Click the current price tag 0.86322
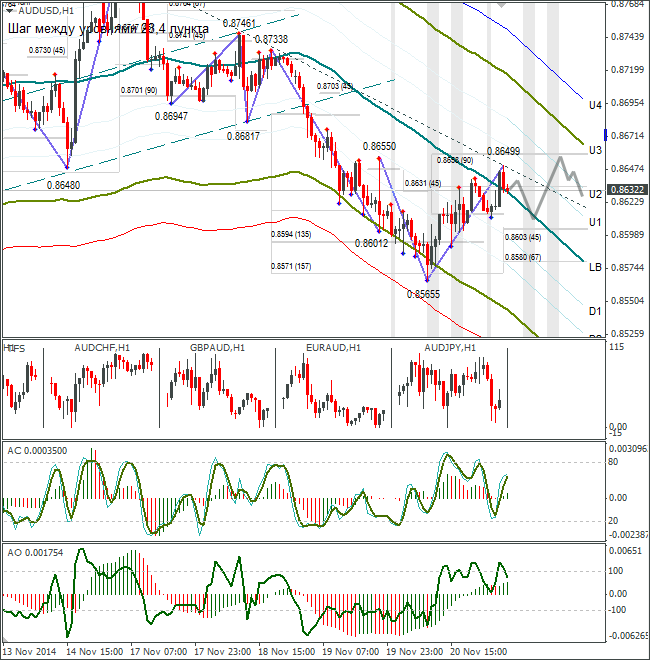The width and height of the screenshot is (650, 660). tap(627, 190)
